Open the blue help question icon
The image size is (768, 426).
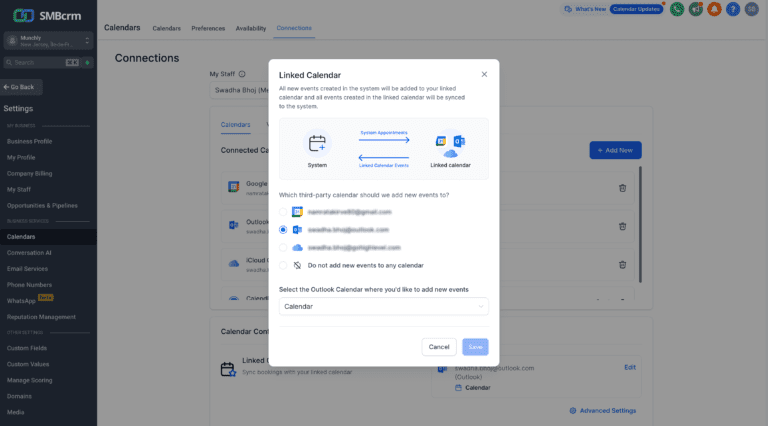733,9
